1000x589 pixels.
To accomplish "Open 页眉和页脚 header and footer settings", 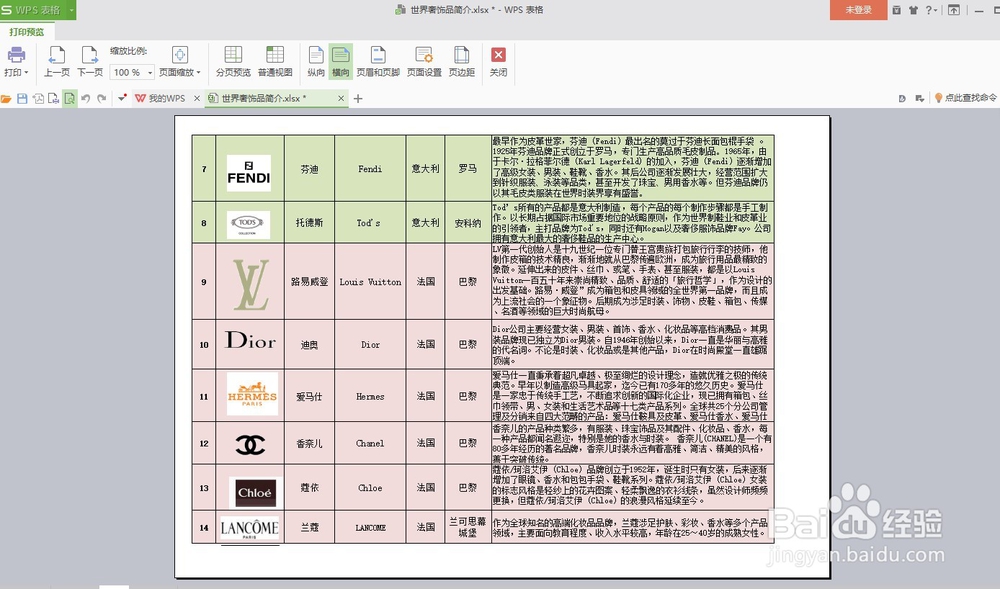I will pos(378,62).
